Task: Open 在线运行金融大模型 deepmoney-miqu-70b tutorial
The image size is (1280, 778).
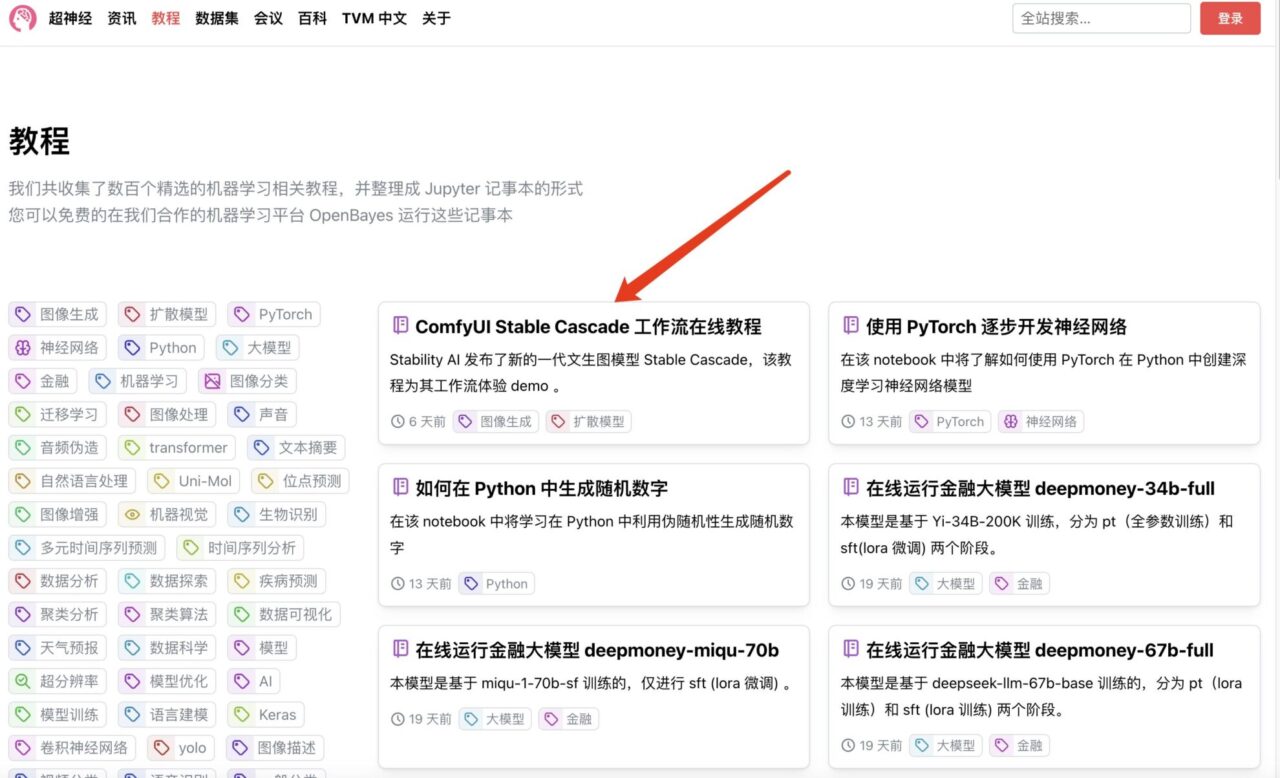Action: (596, 650)
